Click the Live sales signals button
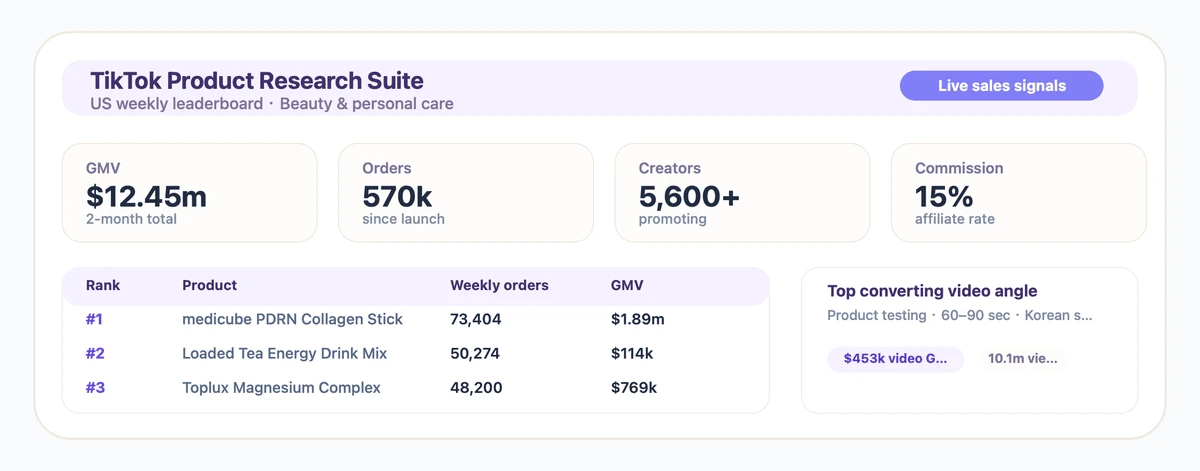This screenshot has height=471, width=1200. [1001, 86]
